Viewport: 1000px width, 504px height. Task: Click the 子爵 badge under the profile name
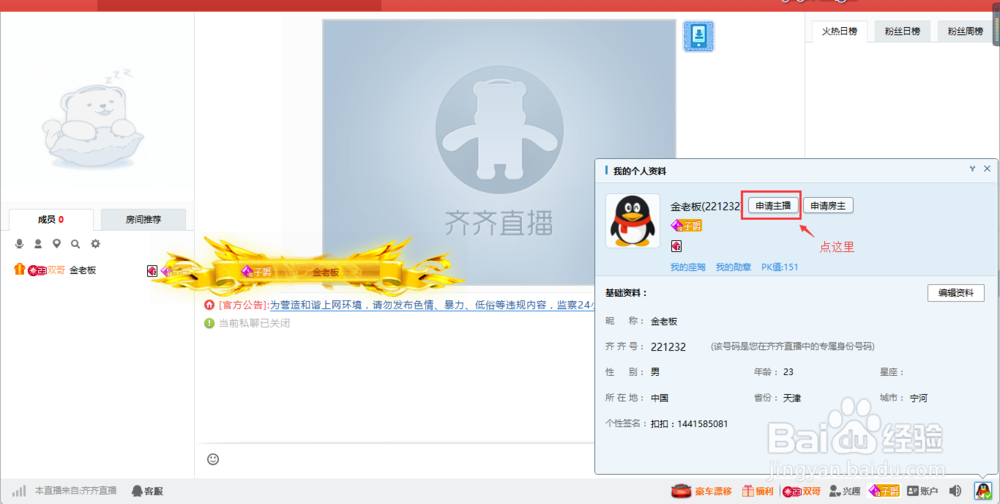(x=686, y=225)
